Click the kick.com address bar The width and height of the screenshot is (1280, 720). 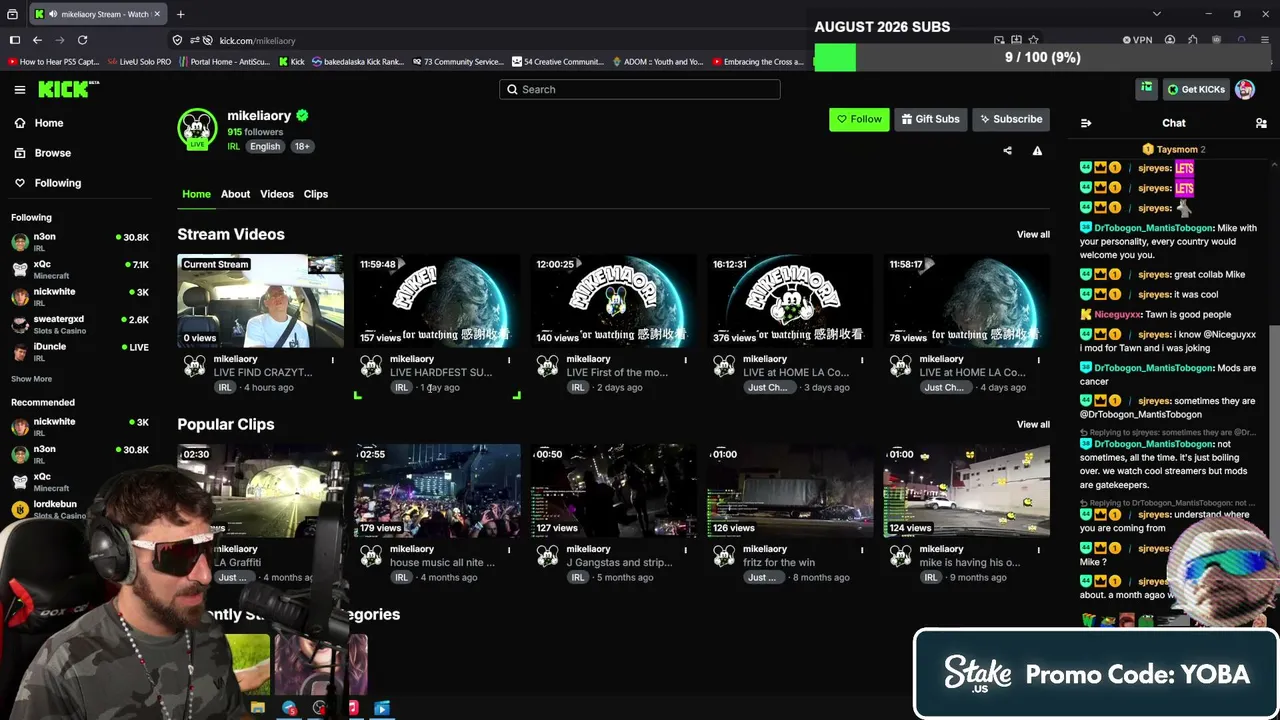tap(257, 40)
